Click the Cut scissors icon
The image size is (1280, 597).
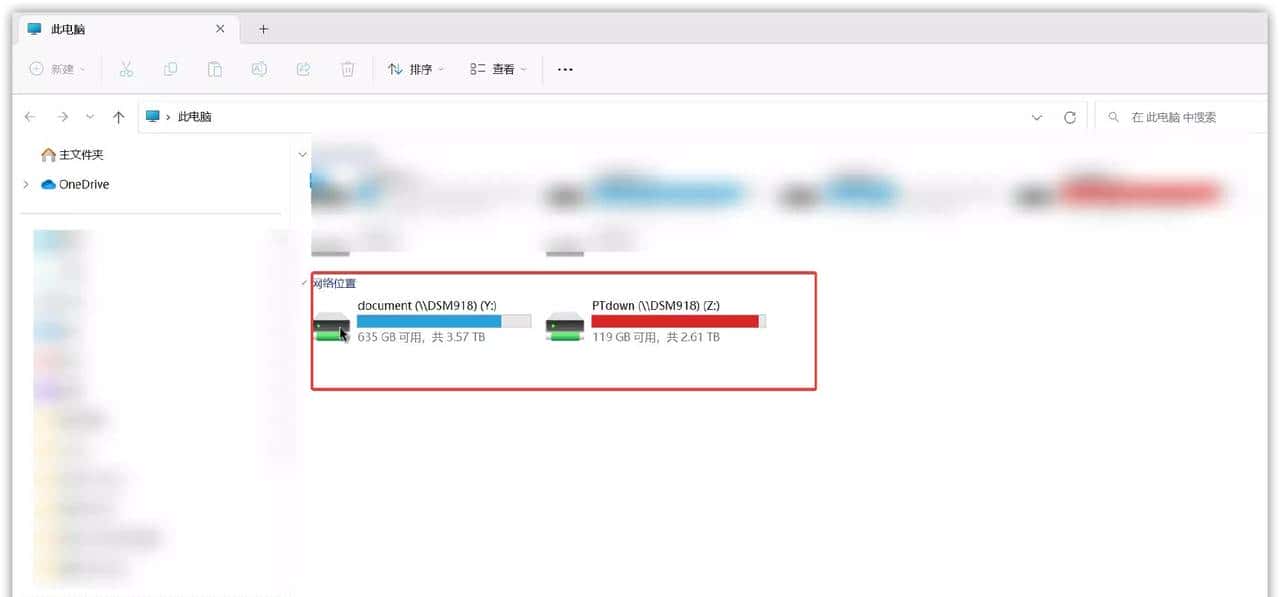point(126,69)
